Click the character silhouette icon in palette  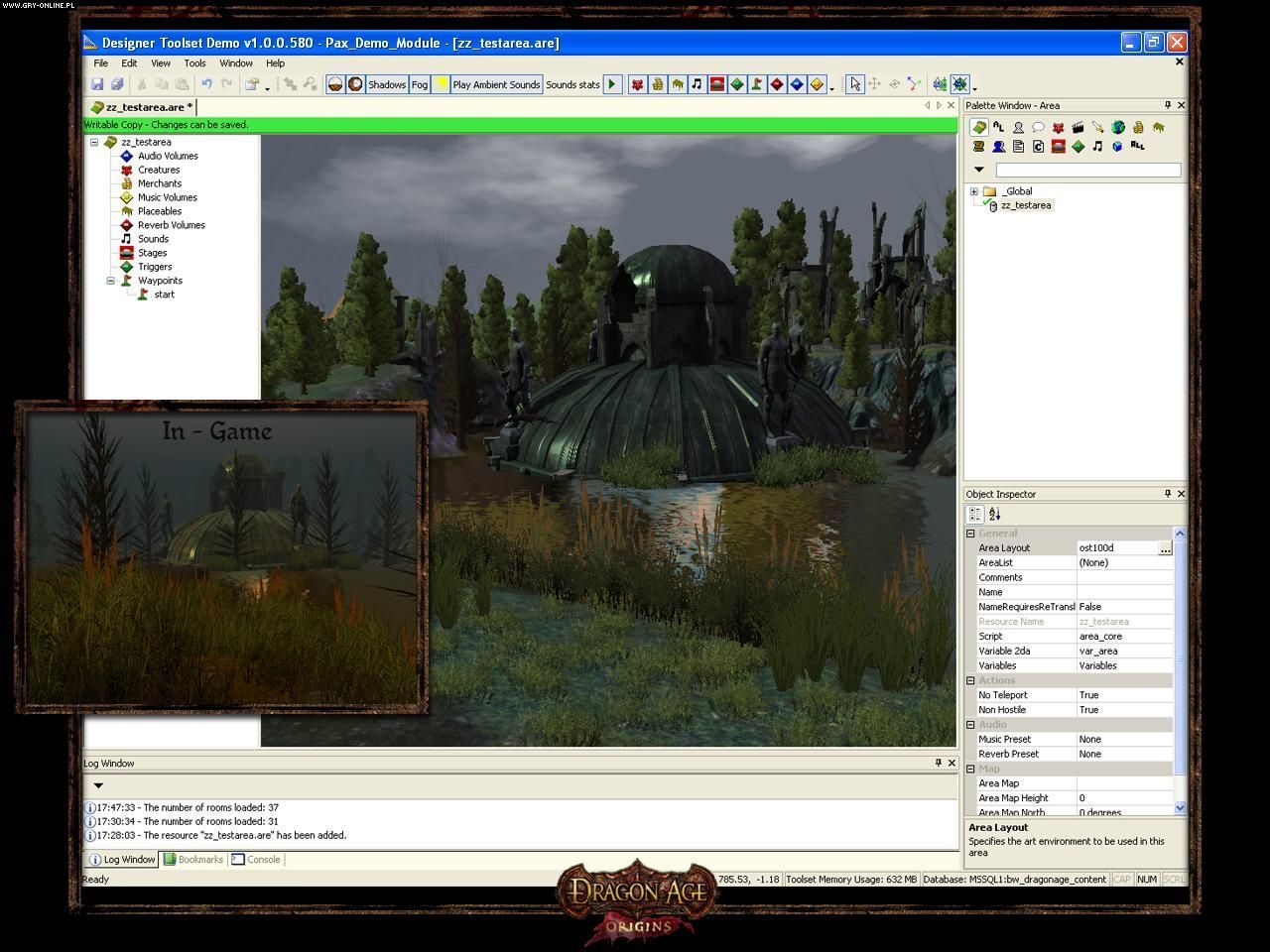click(x=1018, y=127)
